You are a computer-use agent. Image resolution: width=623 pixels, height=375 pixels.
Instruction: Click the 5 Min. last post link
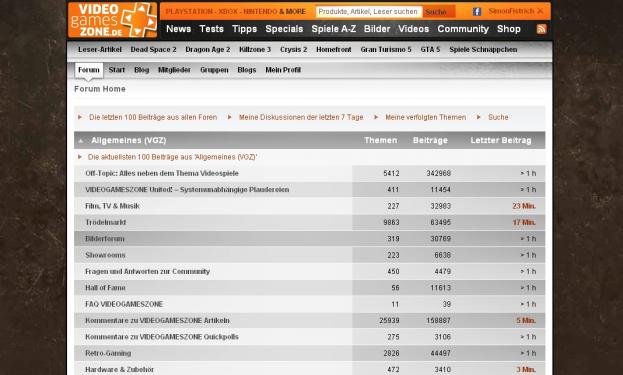click(526, 321)
